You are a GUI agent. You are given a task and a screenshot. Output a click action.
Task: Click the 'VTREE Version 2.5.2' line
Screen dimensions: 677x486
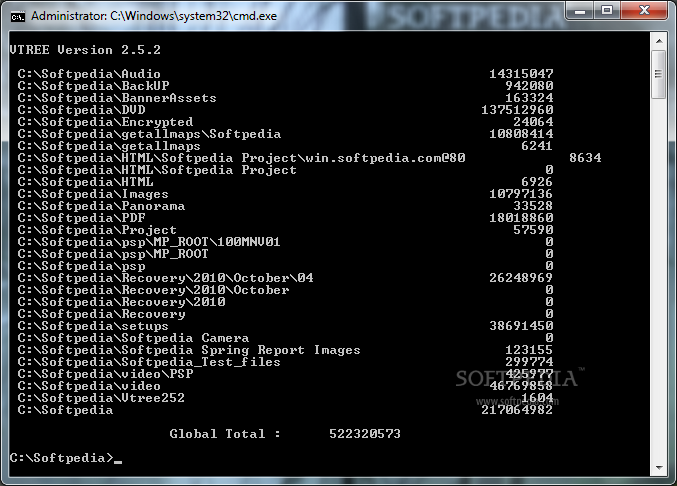[x=85, y=50]
